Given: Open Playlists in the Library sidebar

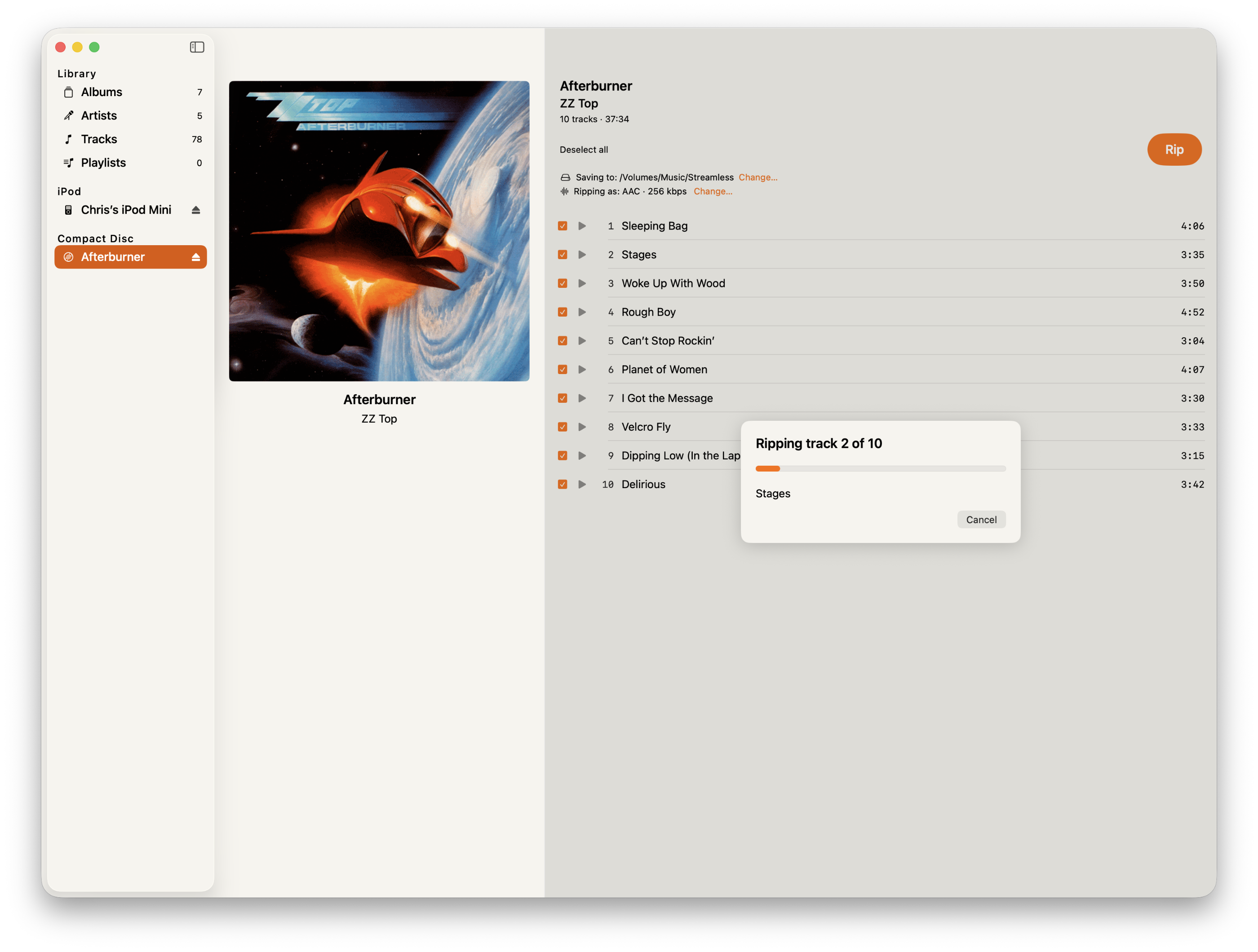Looking at the screenshot, I should click(x=131, y=163).
